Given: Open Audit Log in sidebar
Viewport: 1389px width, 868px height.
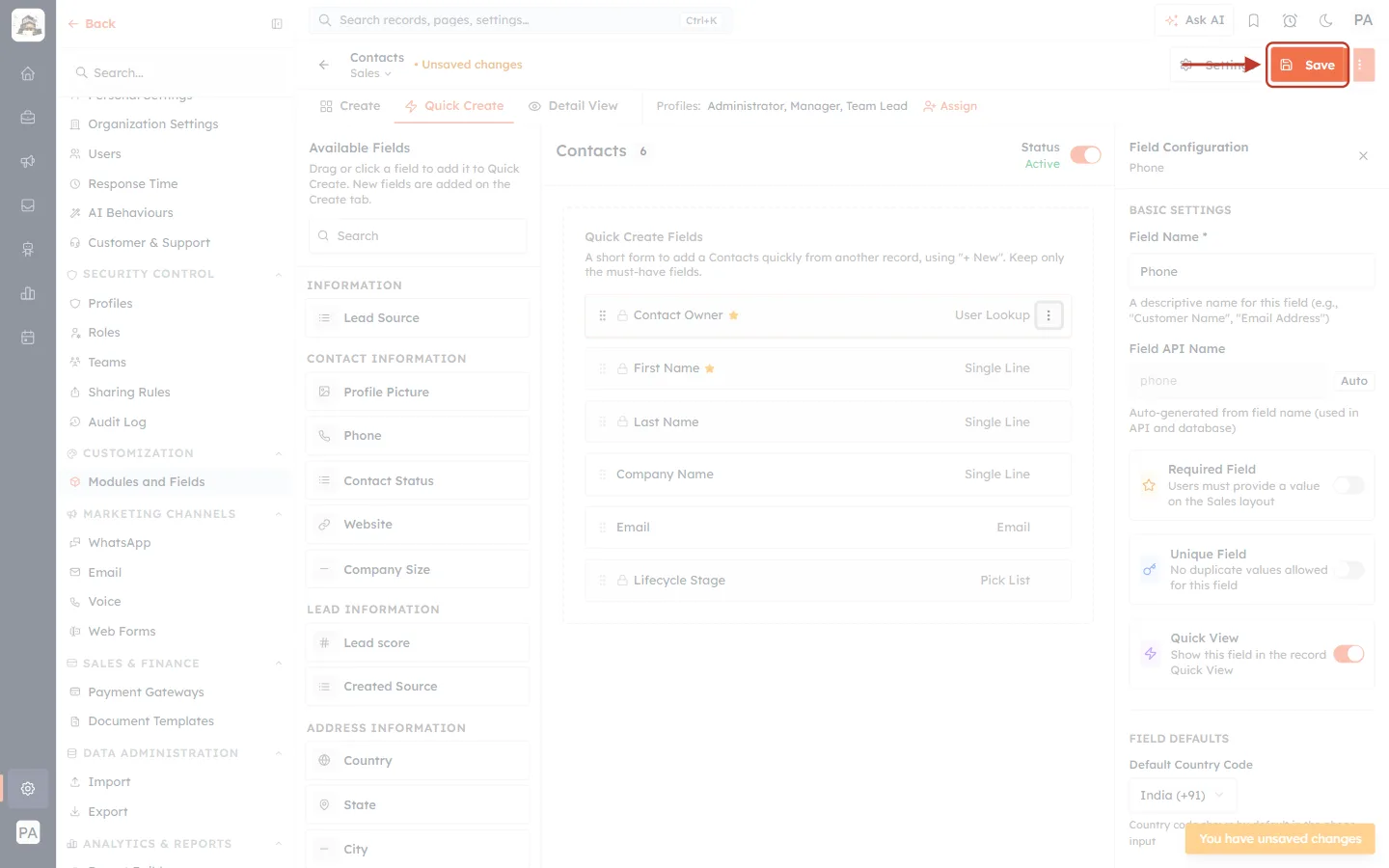Looking at the screenshot, I should [x=117, y=422].
